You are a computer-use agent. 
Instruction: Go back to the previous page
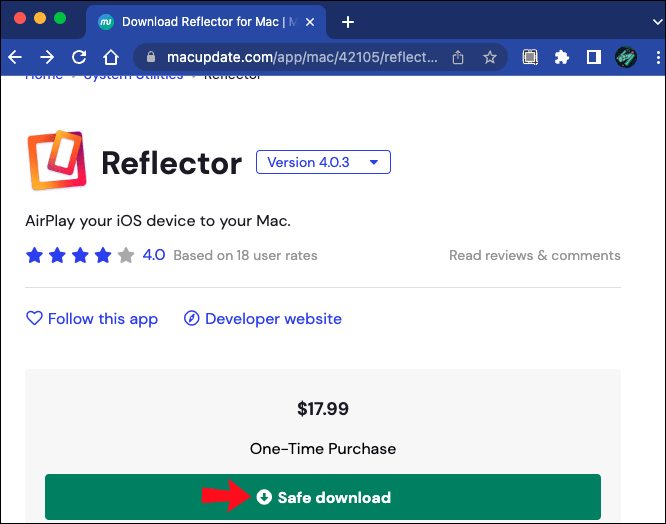point(15,57)
